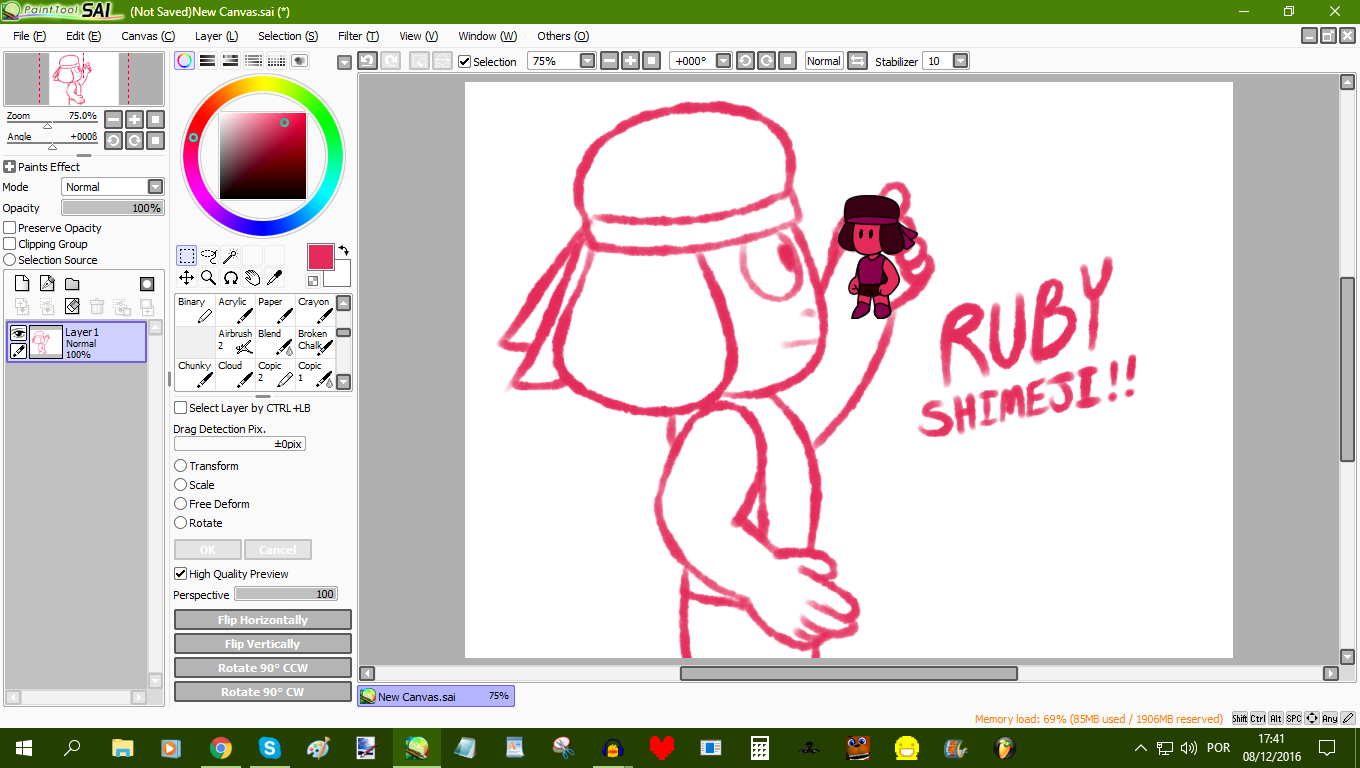Toggle the color wheel panel icon
The image size is (1360, 768).
pos(185,61)
